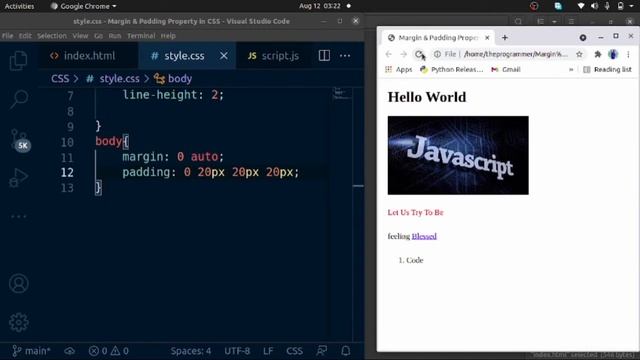Show additional views ellipsis in activity bar
Viewport: 640px width, 360px height.
(x=19, y=216)
